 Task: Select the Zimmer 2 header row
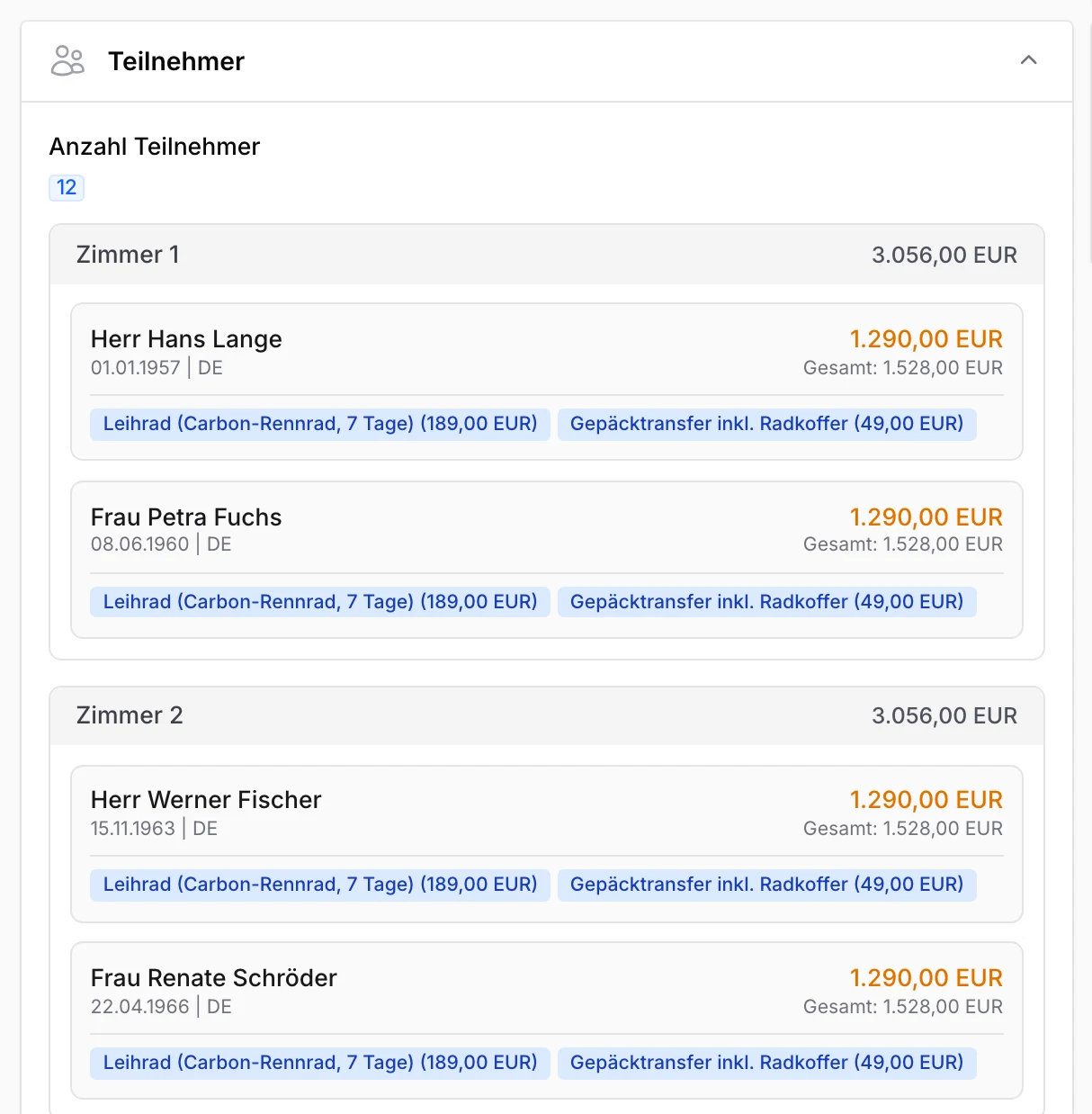pos(547,715)
